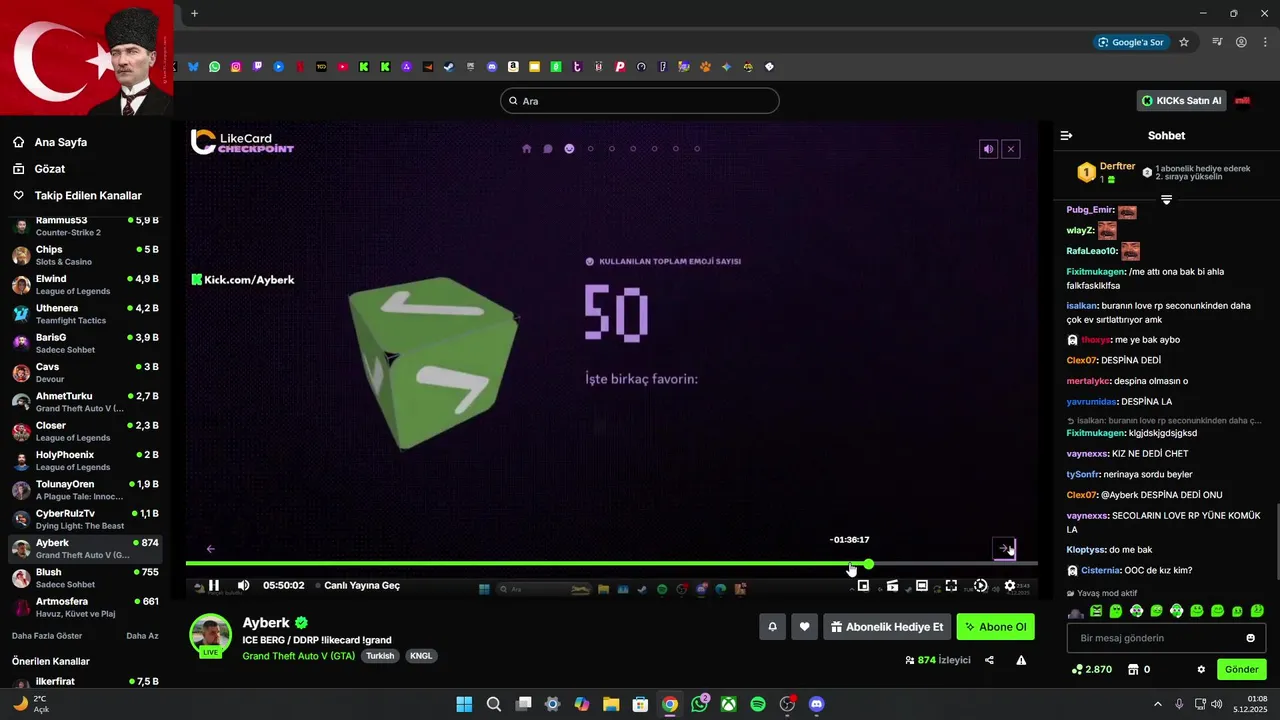1280x720 pixels.
Task: Open Discord from the Windows taskbar
Action: point(816,704)
